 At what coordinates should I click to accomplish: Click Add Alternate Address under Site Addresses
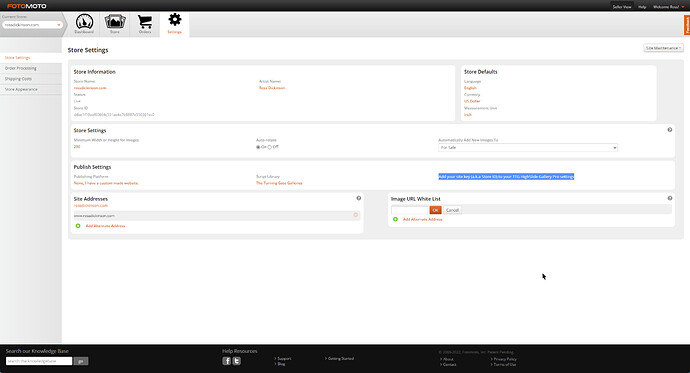coord(105,226)
